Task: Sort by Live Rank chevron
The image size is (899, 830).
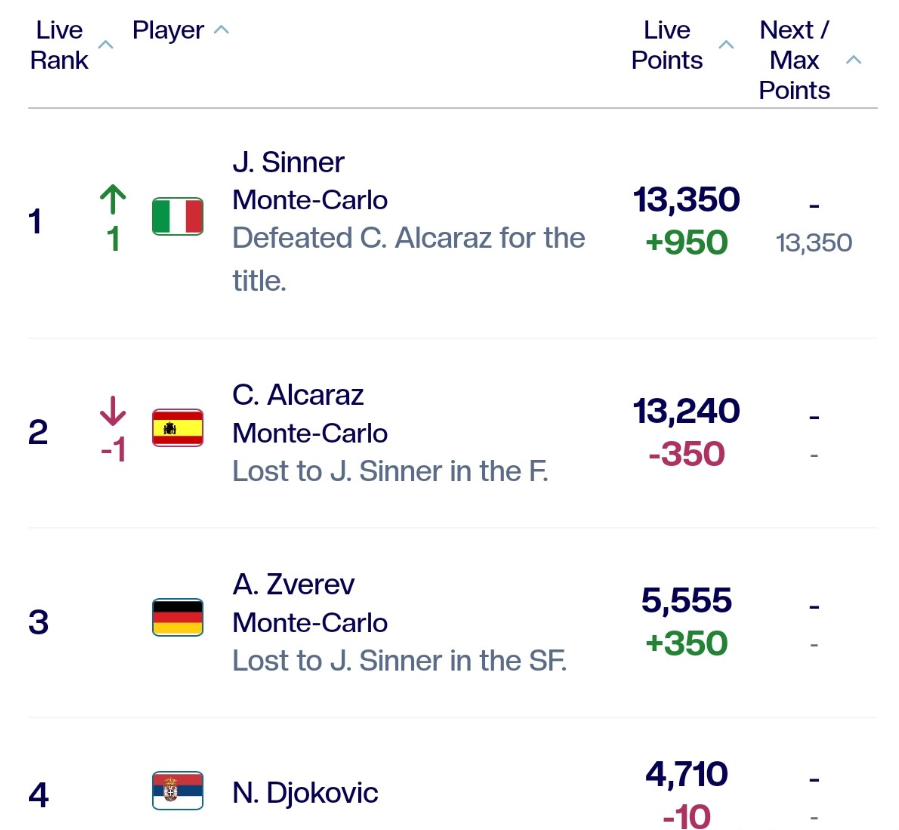Action: [x=107, y=45]
